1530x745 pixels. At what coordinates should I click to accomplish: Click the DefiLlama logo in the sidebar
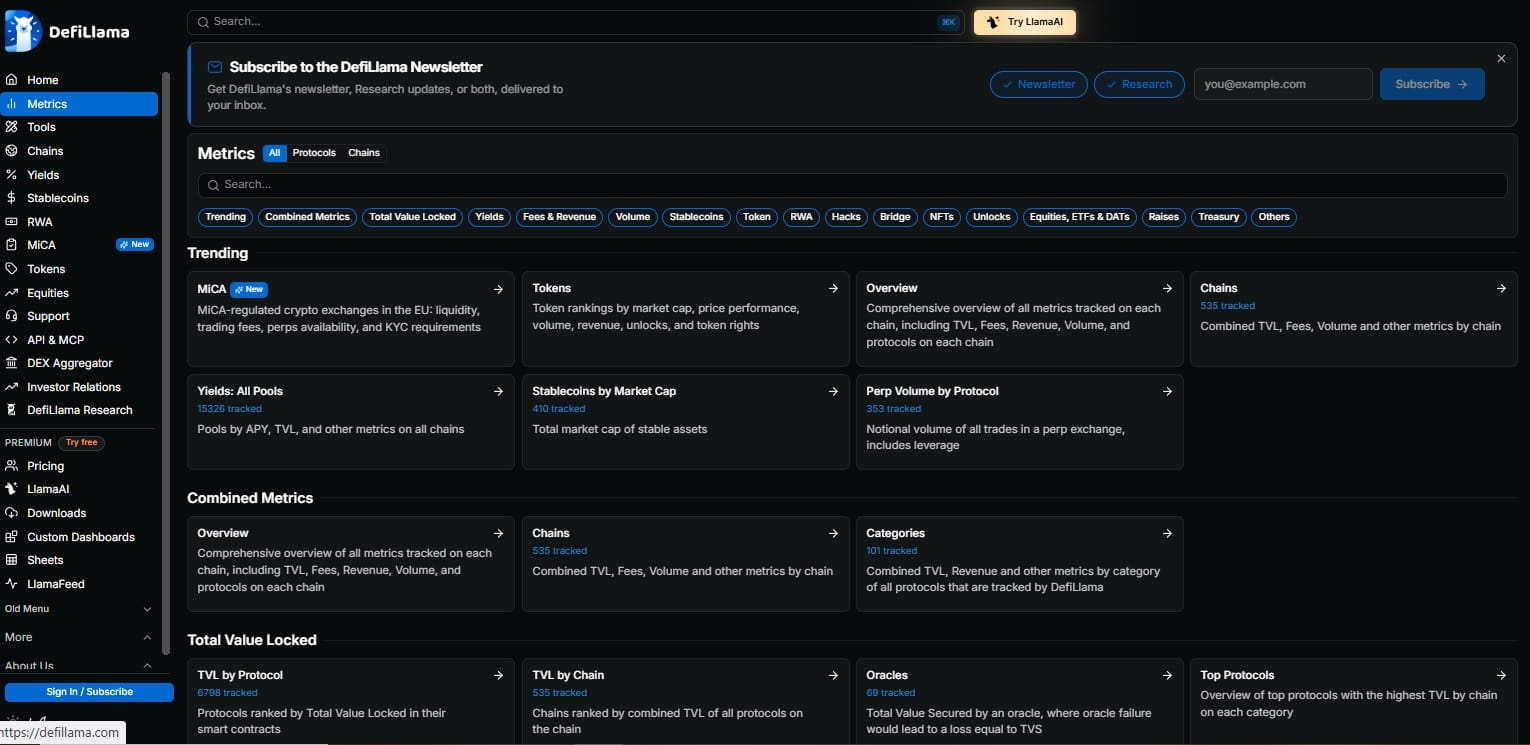(67, 31)
